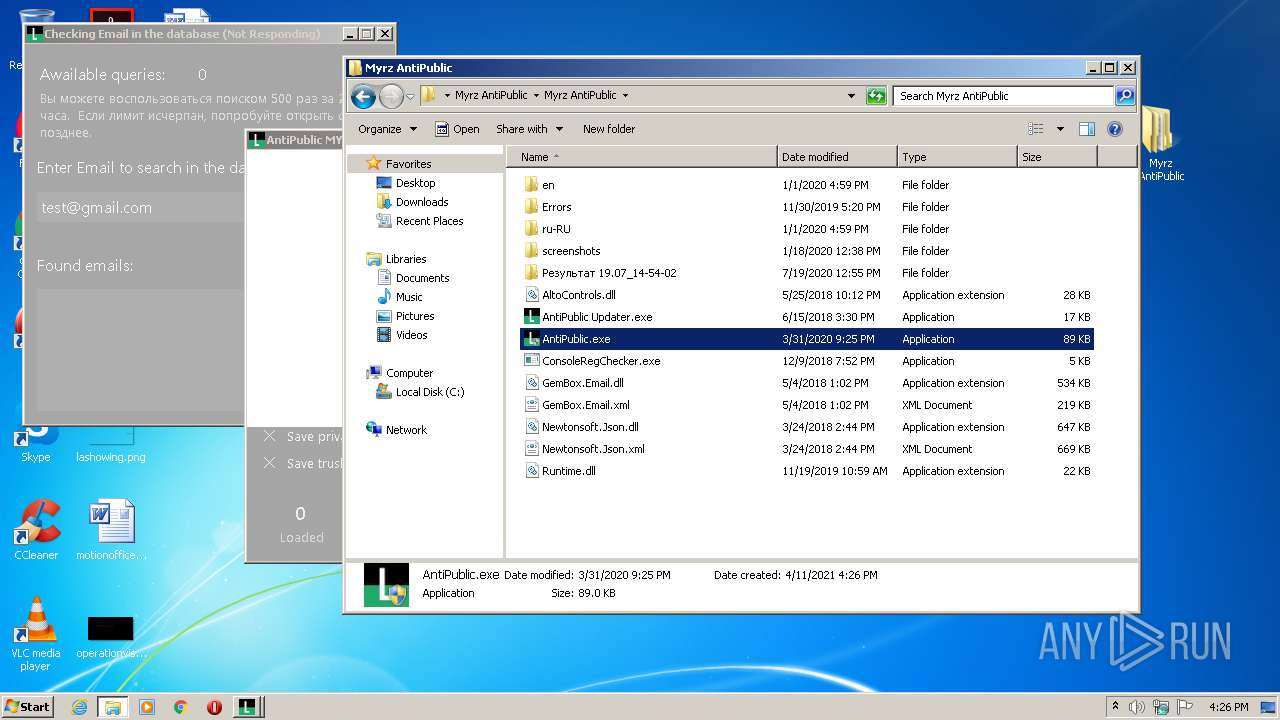Click the change view icon
Viewport: 1280px width, 720px height.
tap(1036, 129)
